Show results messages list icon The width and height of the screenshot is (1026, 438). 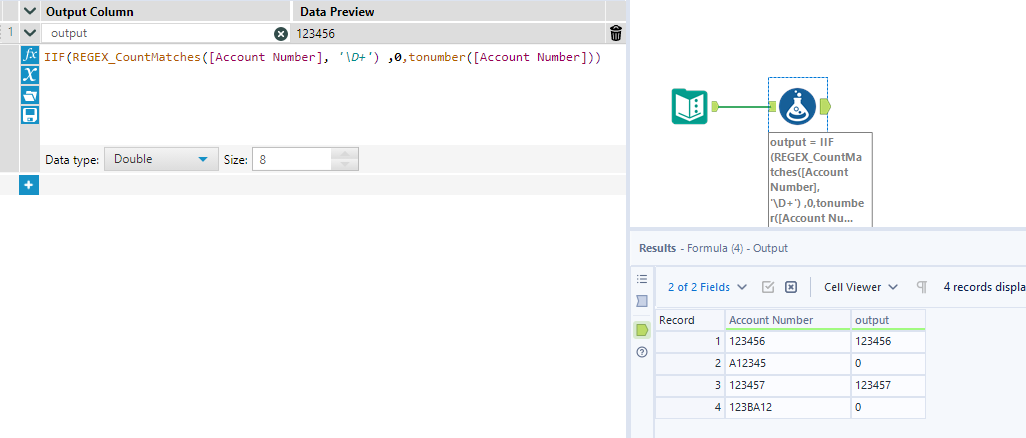pos(642,279)
